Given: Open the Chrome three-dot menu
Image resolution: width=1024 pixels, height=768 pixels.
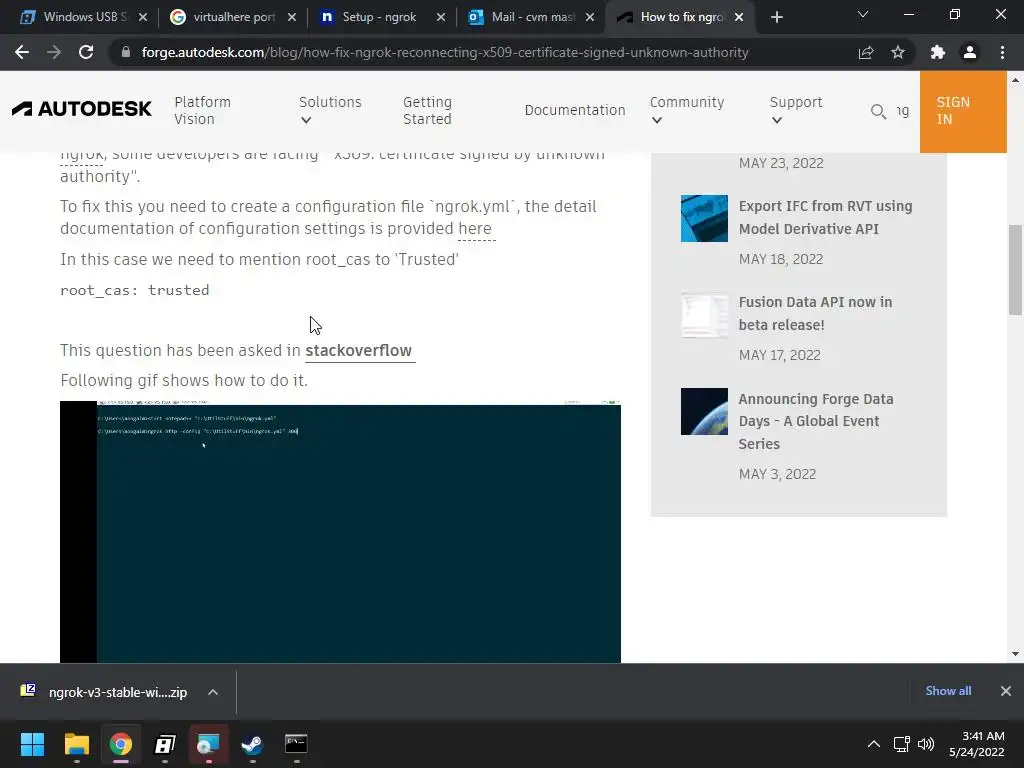Looking at the screenshot, I should point(1002,52).
